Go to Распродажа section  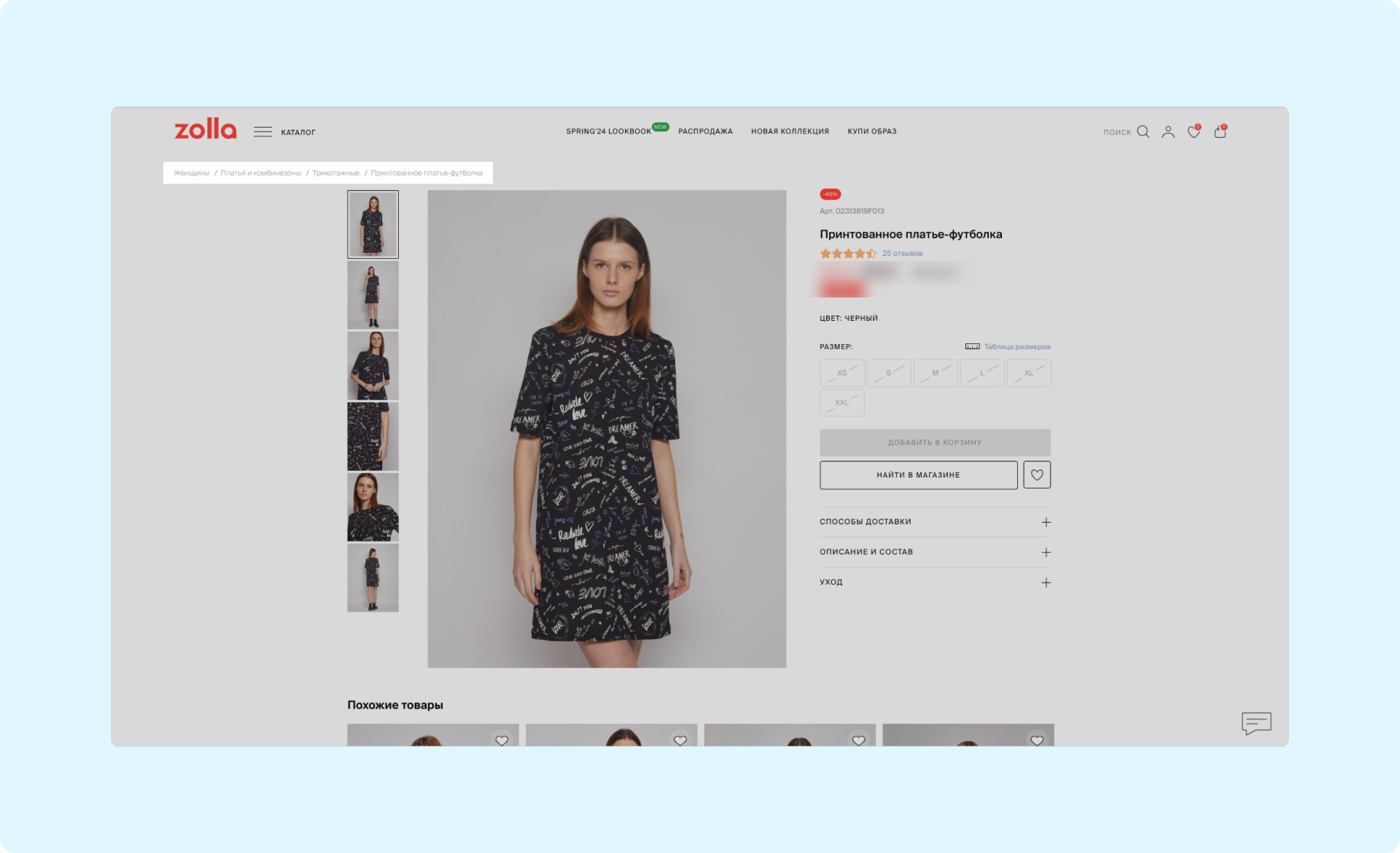[x=705, y=131]
